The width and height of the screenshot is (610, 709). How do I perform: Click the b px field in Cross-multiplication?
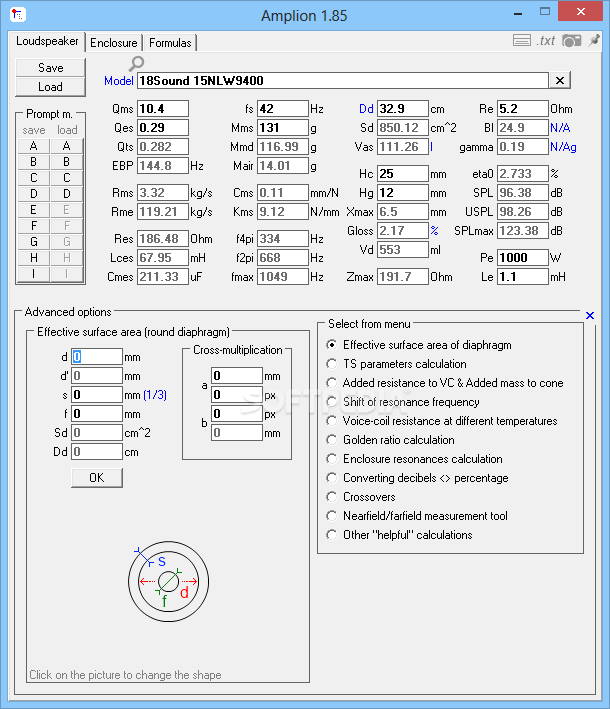tap(236, 414)
